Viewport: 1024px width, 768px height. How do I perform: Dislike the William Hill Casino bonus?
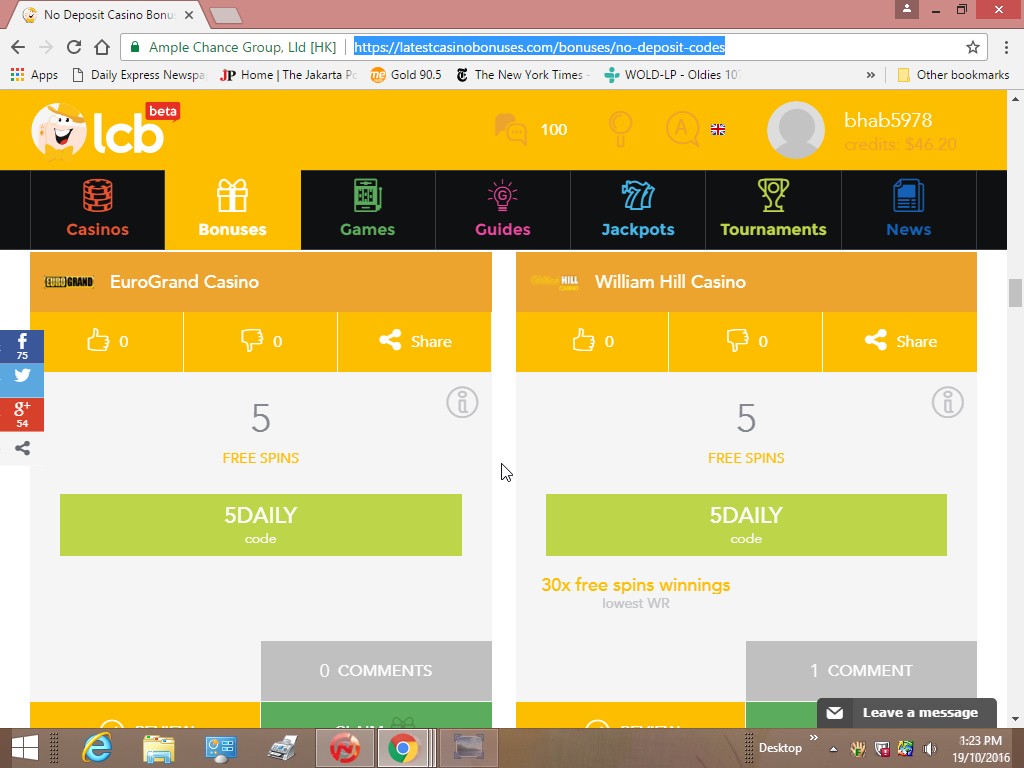click(746, 342)
